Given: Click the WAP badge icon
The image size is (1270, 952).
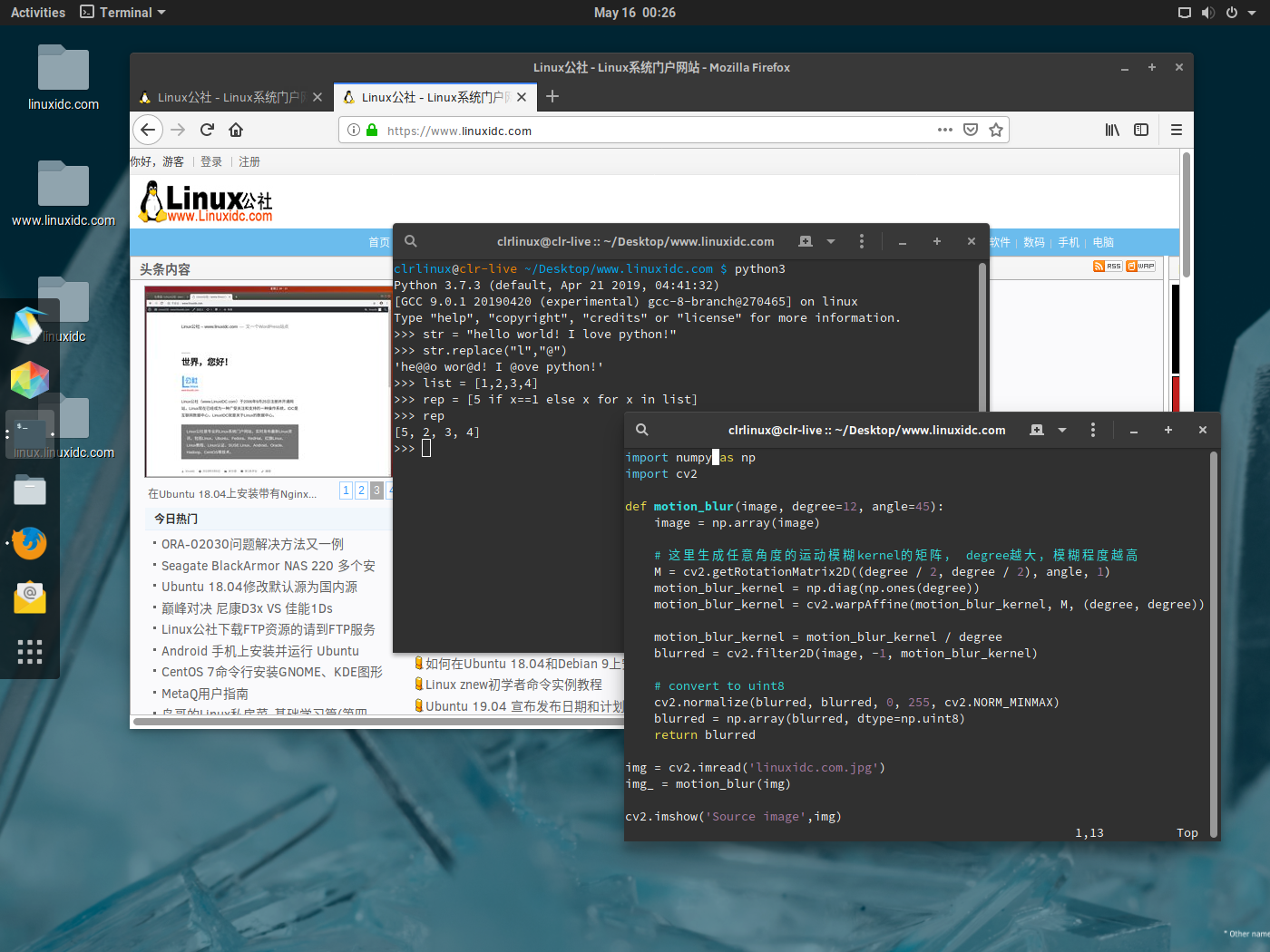Looking at the screenshot, I should pos(1140,266).
